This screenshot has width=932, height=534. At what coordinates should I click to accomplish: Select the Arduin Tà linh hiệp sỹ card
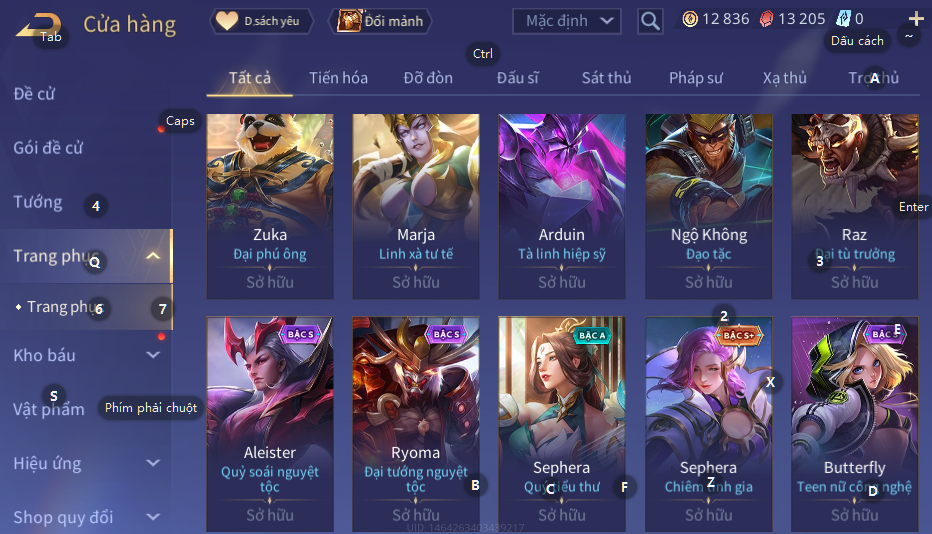562,206
